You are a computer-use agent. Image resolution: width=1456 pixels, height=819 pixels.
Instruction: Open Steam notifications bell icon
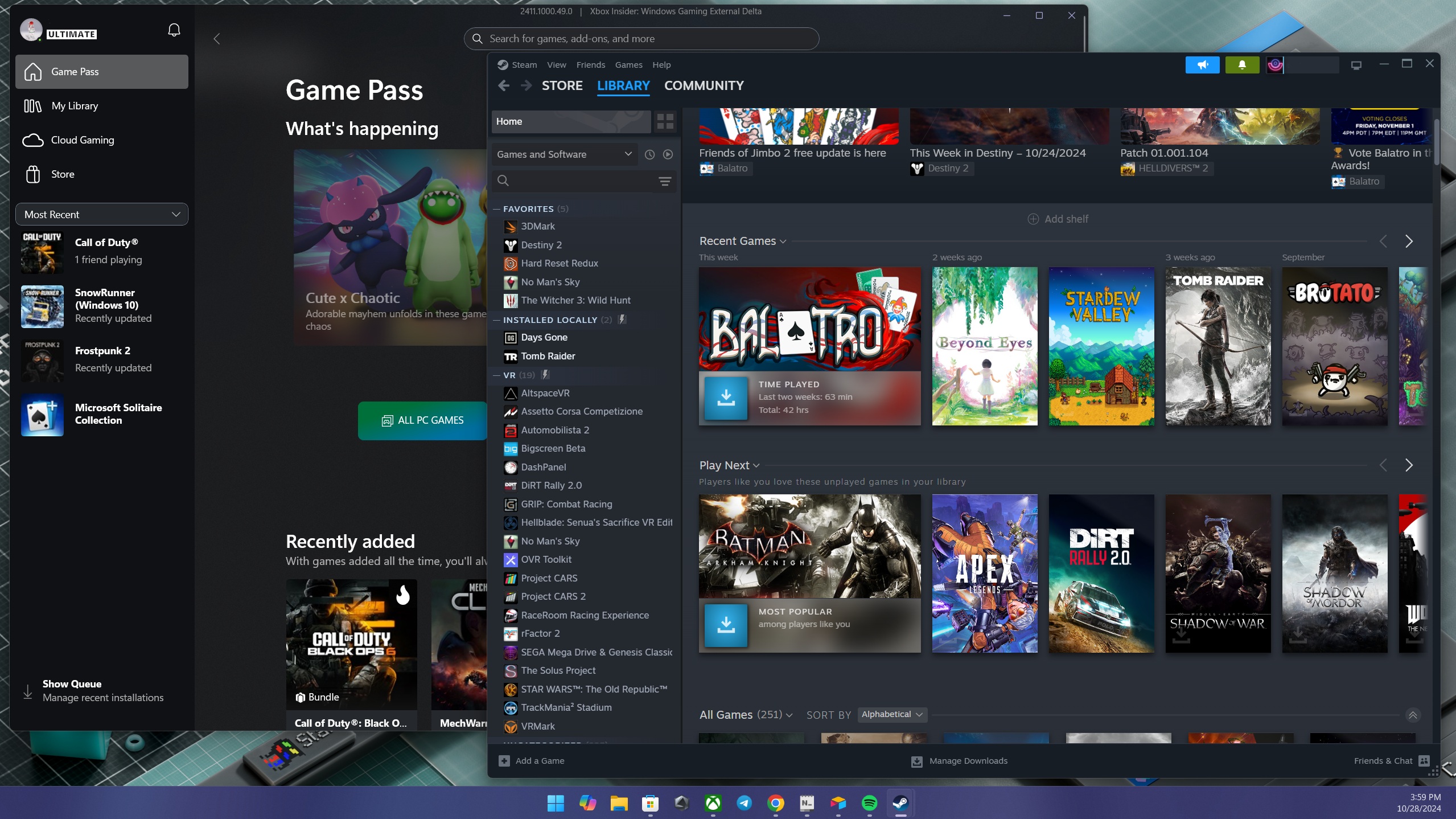[x=1241, y=65]
